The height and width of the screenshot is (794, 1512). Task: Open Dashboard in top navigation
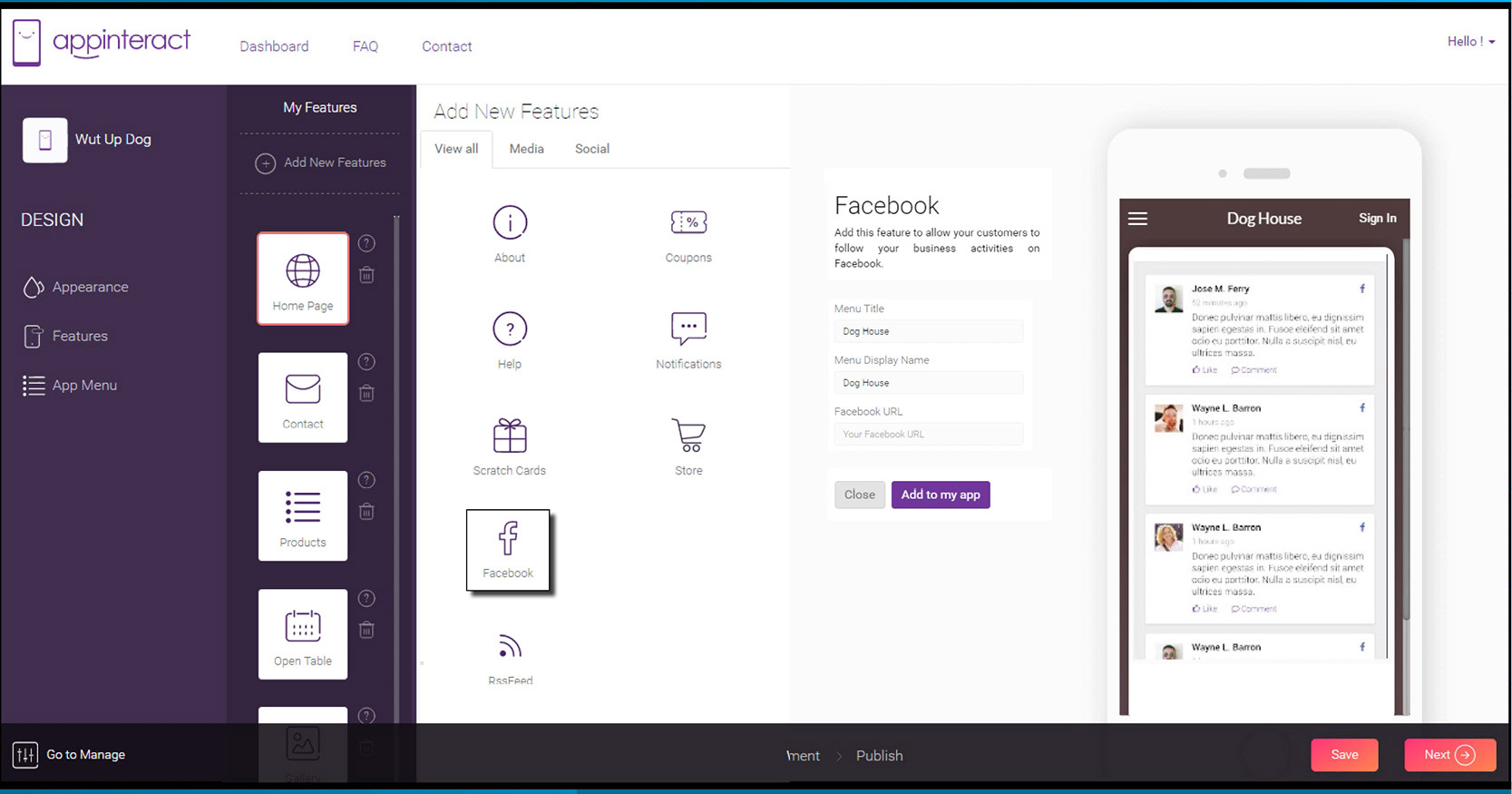pos(274,46)
